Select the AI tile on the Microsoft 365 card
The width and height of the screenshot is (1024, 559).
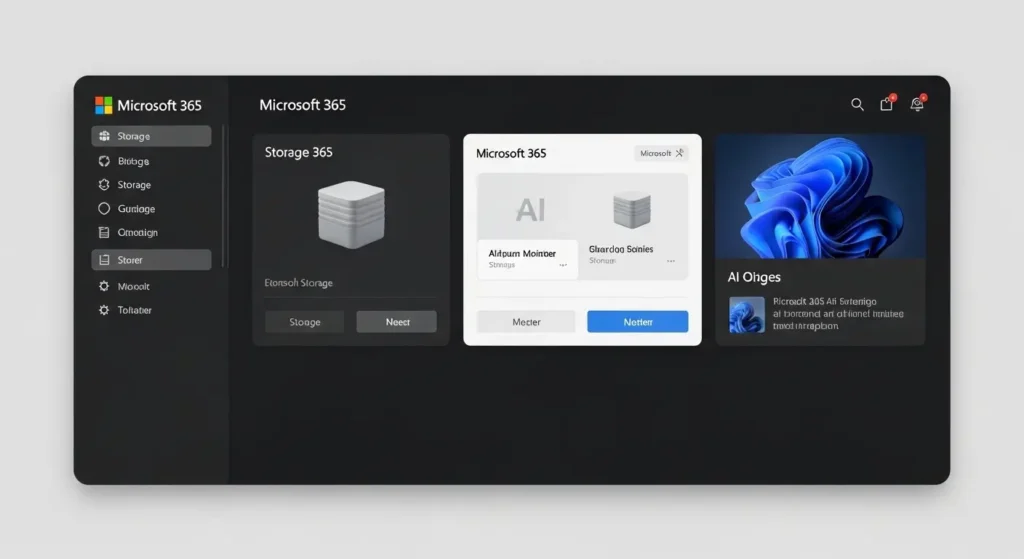pos(529,208)
